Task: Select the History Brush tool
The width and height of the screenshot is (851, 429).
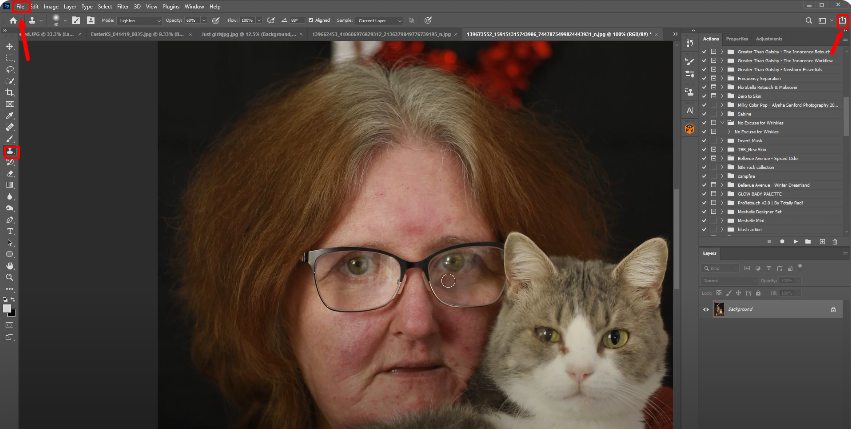Action: (x=10, y=162)
